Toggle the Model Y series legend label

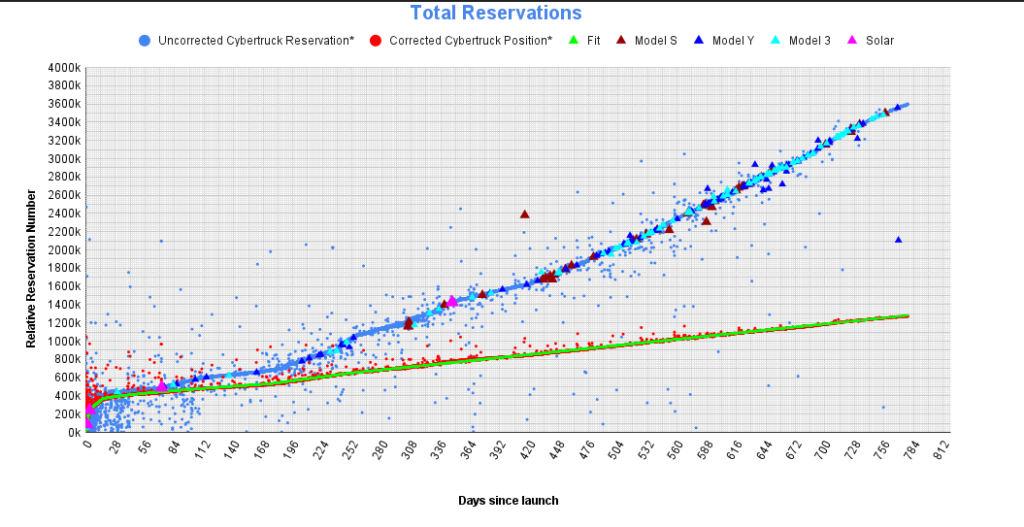733,40
